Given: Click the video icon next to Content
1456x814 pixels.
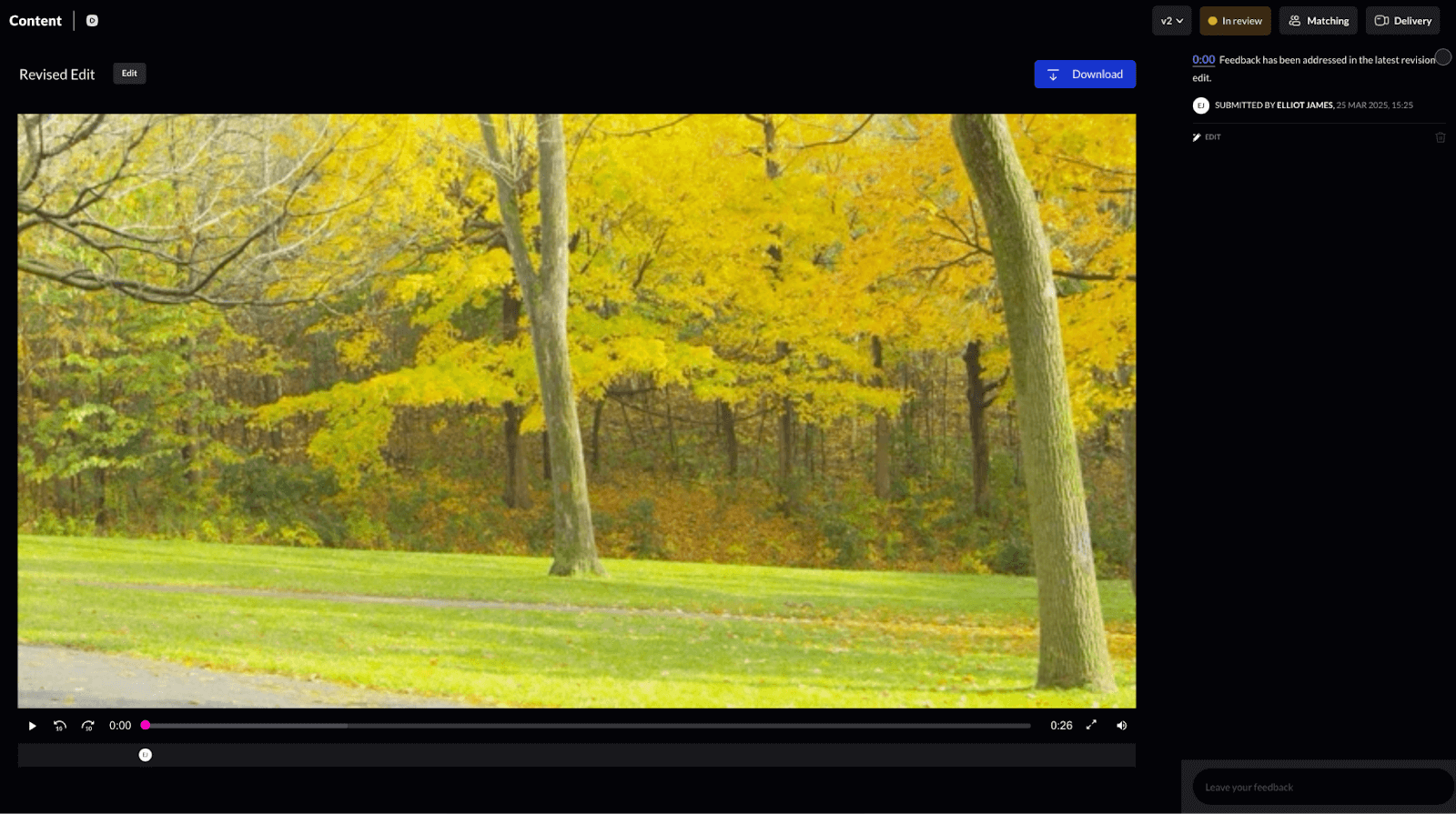Looking at the screenshot, I should (x=92, y=20).
